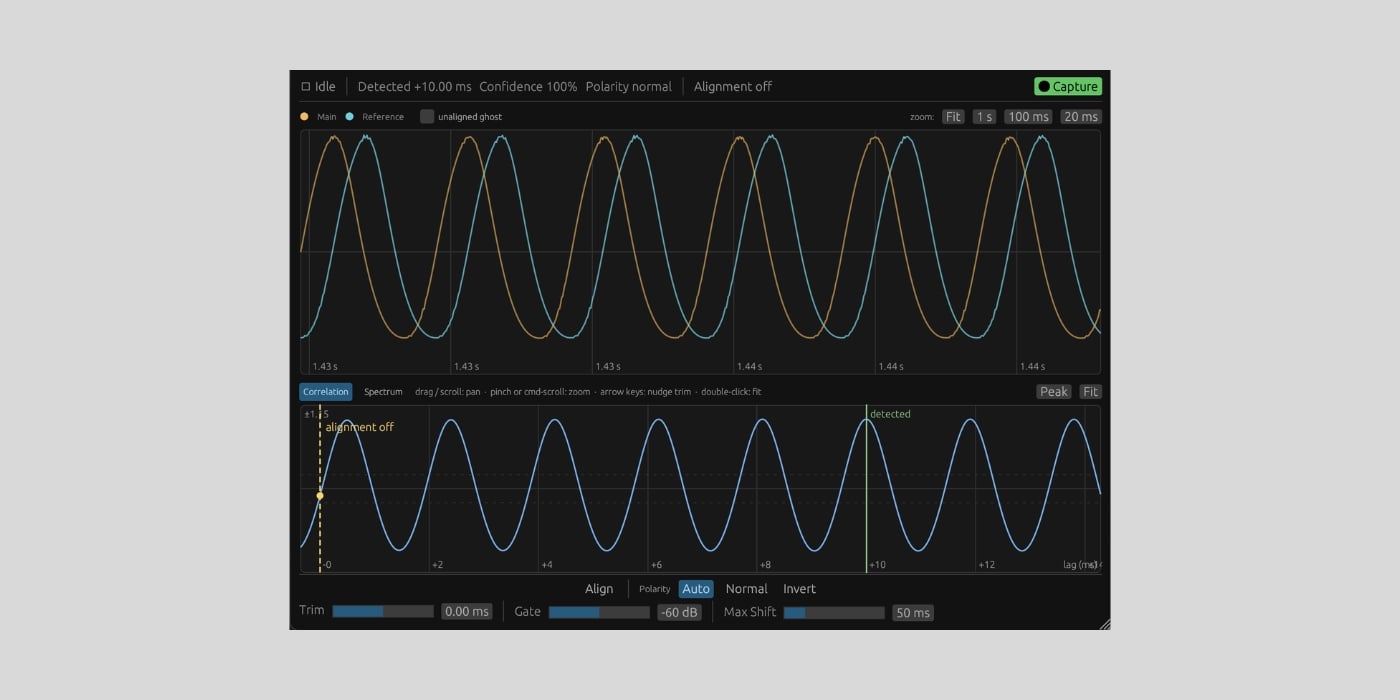
Task: Click the Max Shift slider
Action: point(834,612)
